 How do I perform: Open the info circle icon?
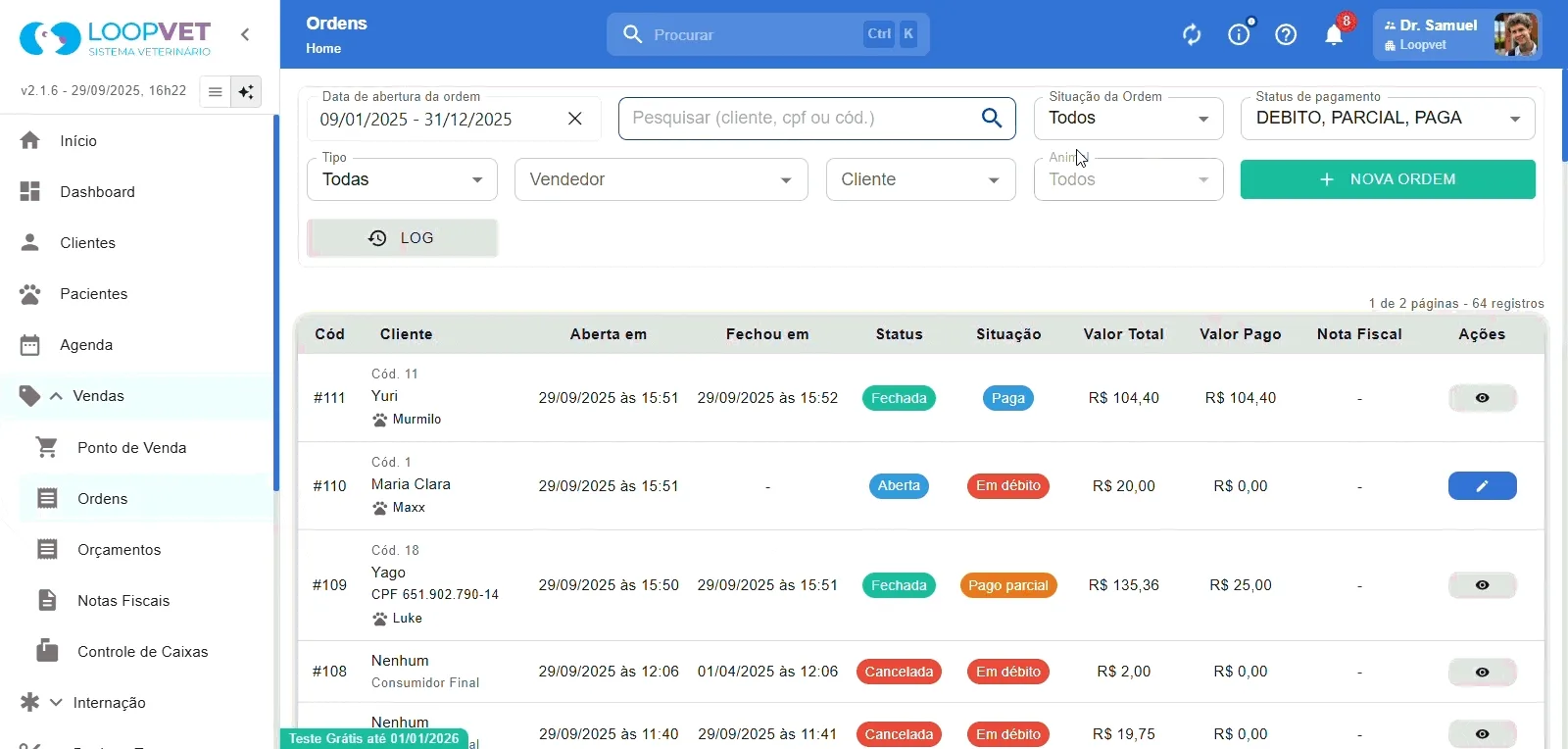(x=1239, y=35)
